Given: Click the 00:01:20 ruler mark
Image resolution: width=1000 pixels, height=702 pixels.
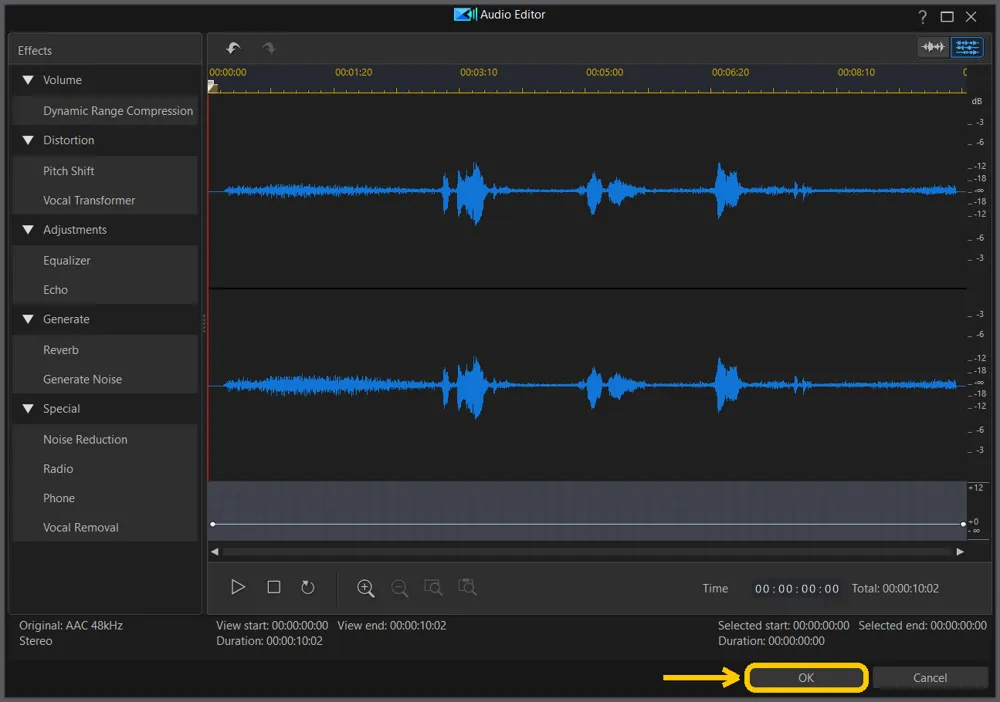Looking at the screenshot, I should pos(353,72).
